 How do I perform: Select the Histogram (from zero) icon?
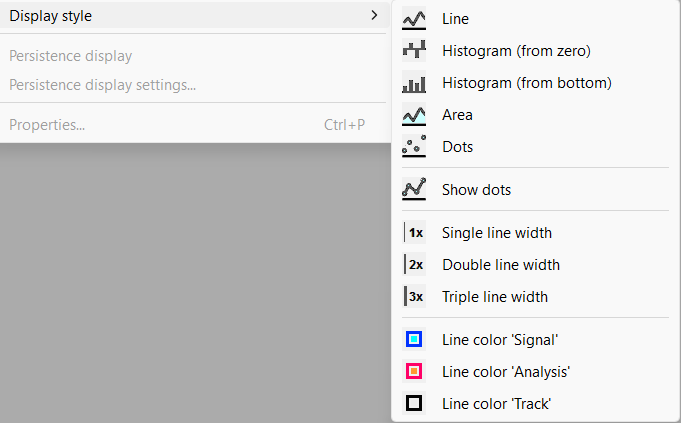pyautogui.click(x=414, y=51)
